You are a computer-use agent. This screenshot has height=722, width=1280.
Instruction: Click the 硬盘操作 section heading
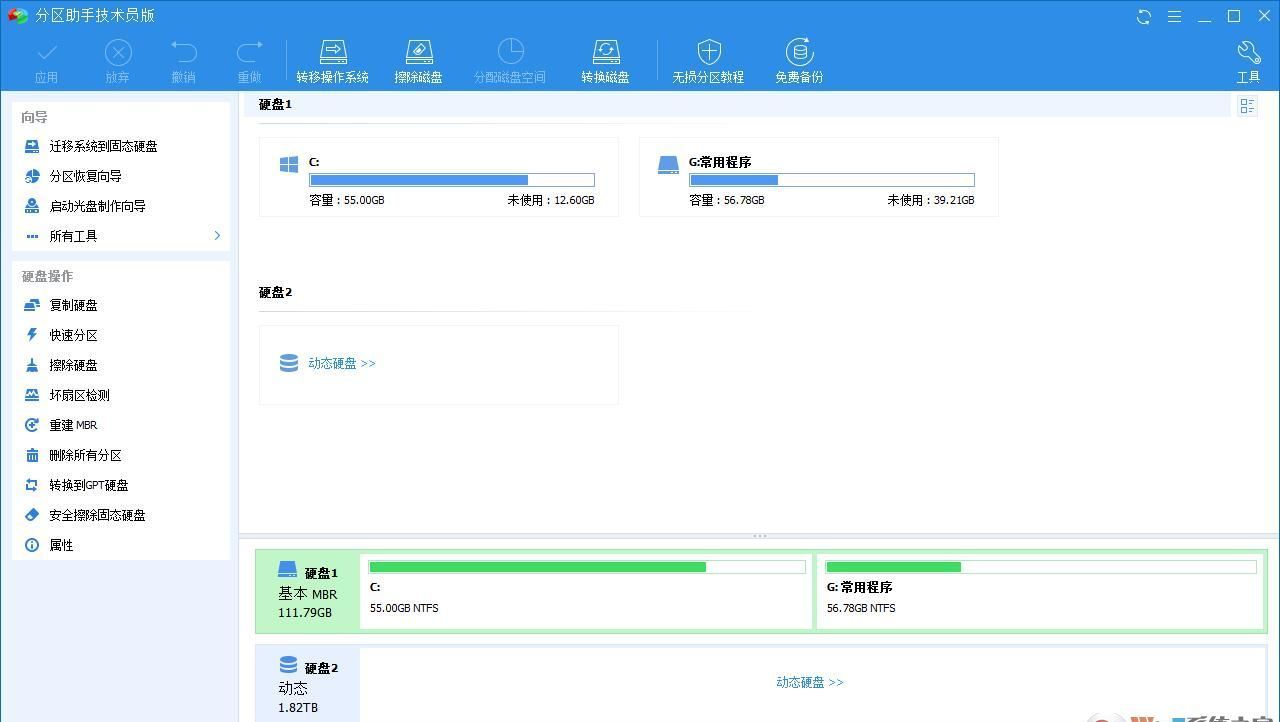[x=47, y=276]
